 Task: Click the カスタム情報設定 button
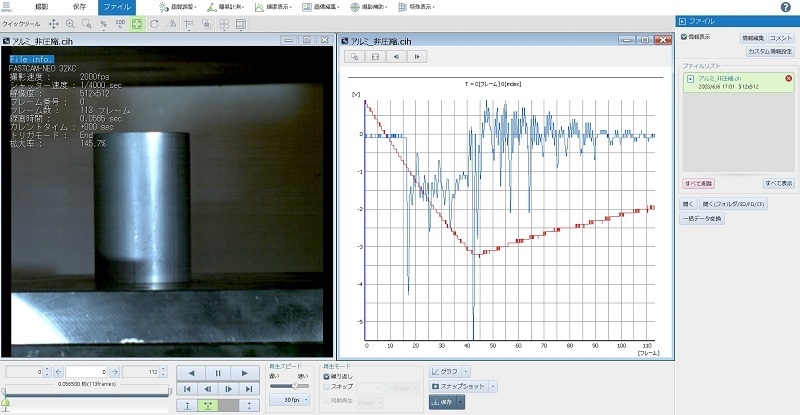772,50
